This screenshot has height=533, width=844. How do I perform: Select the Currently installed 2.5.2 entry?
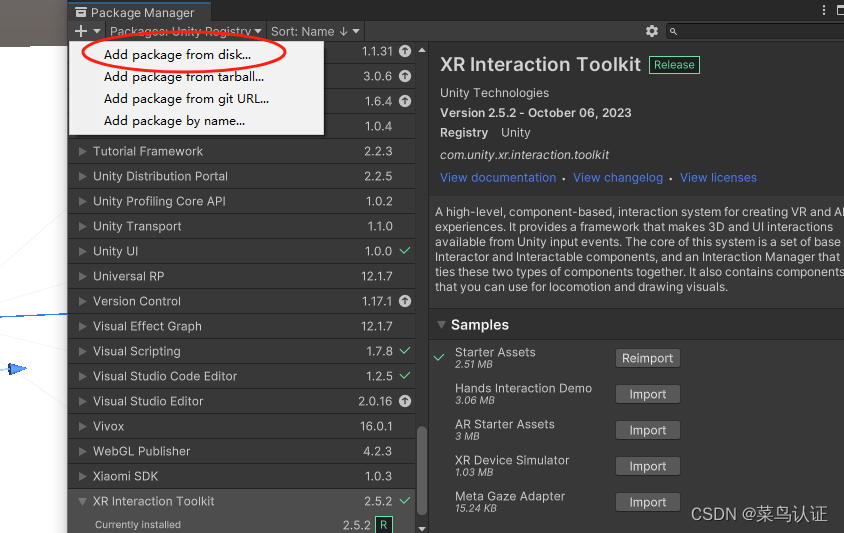(x=242, y=524)
